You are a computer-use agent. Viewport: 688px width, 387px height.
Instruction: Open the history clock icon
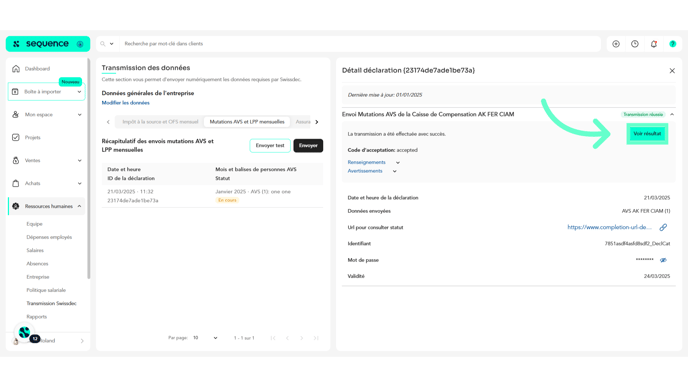click(635, 44)
